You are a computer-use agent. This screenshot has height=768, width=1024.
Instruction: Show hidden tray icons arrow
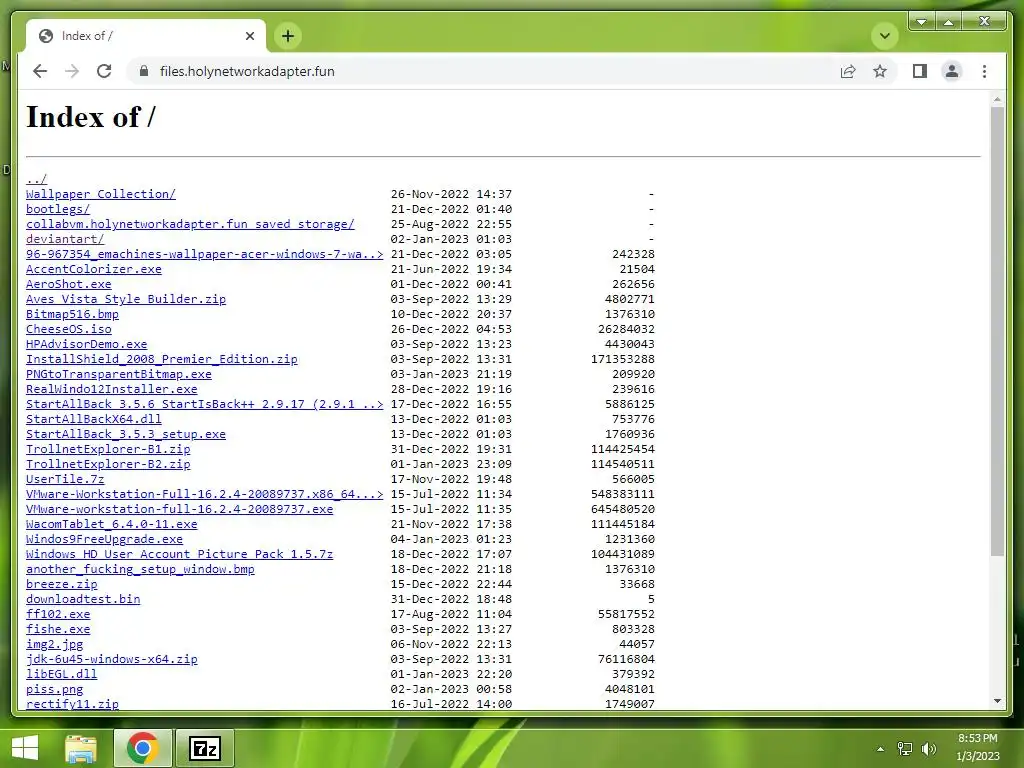coord(880,749)
